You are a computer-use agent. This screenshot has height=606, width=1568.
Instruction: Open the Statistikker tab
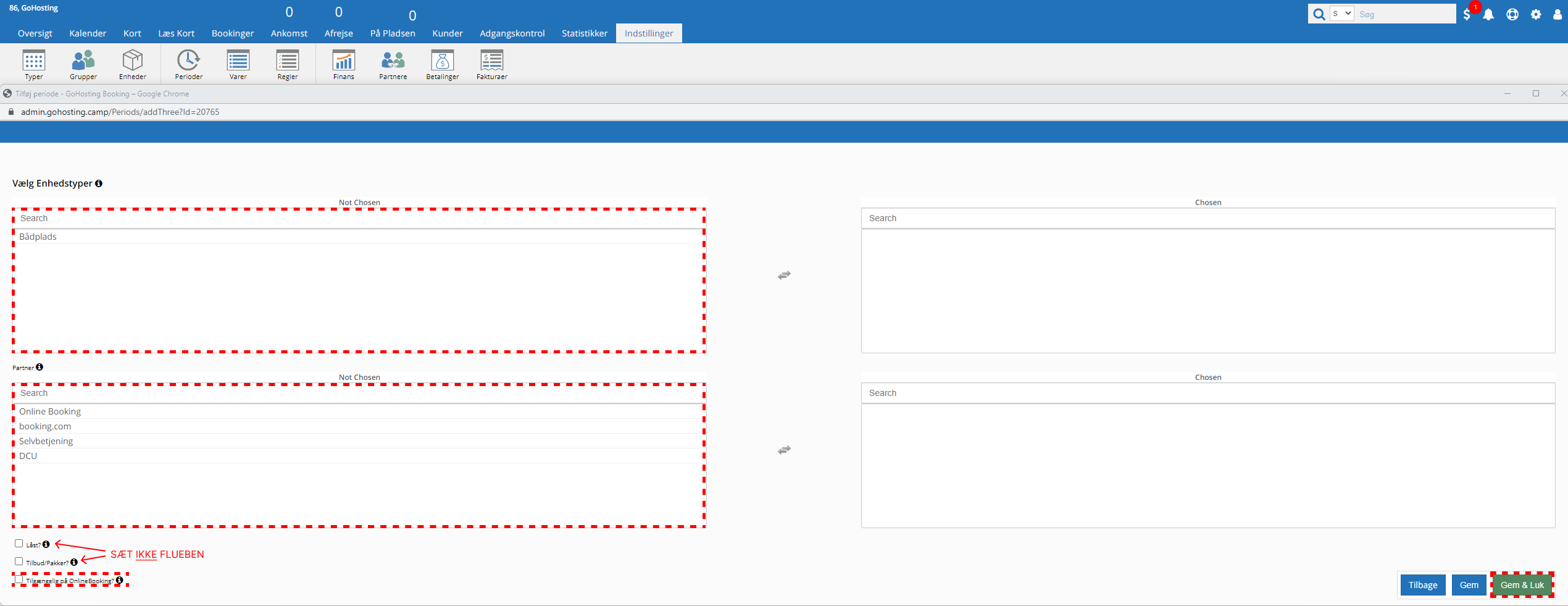584,33
